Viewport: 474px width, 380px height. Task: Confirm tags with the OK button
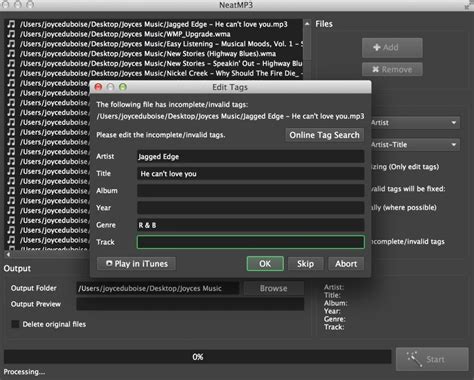click(x=265, y=264)
